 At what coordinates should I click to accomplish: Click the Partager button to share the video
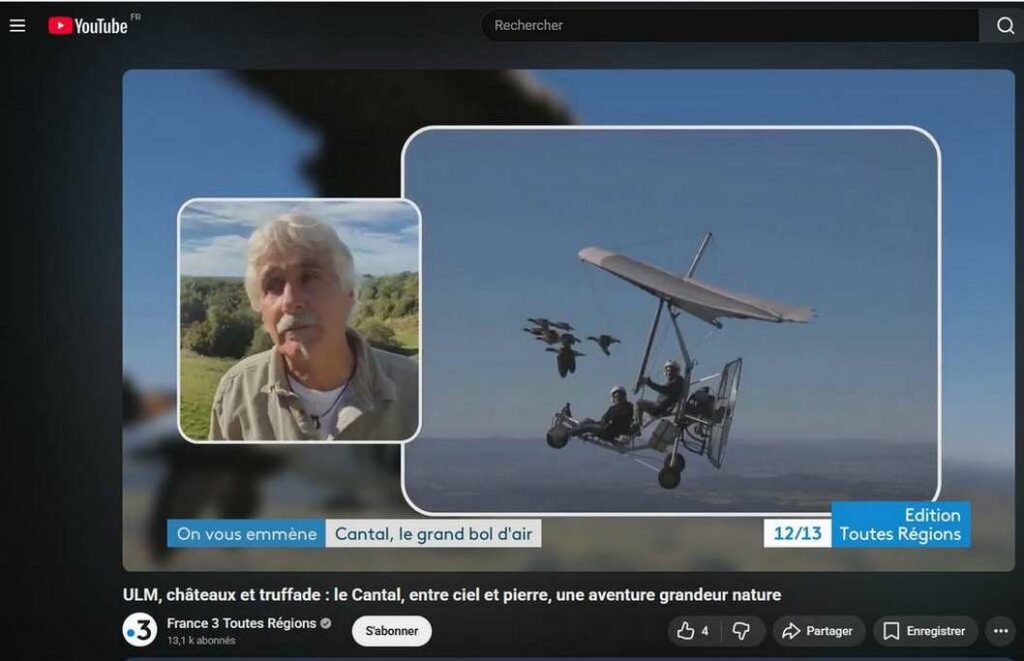pyautogui.click(x=818, y=631)
